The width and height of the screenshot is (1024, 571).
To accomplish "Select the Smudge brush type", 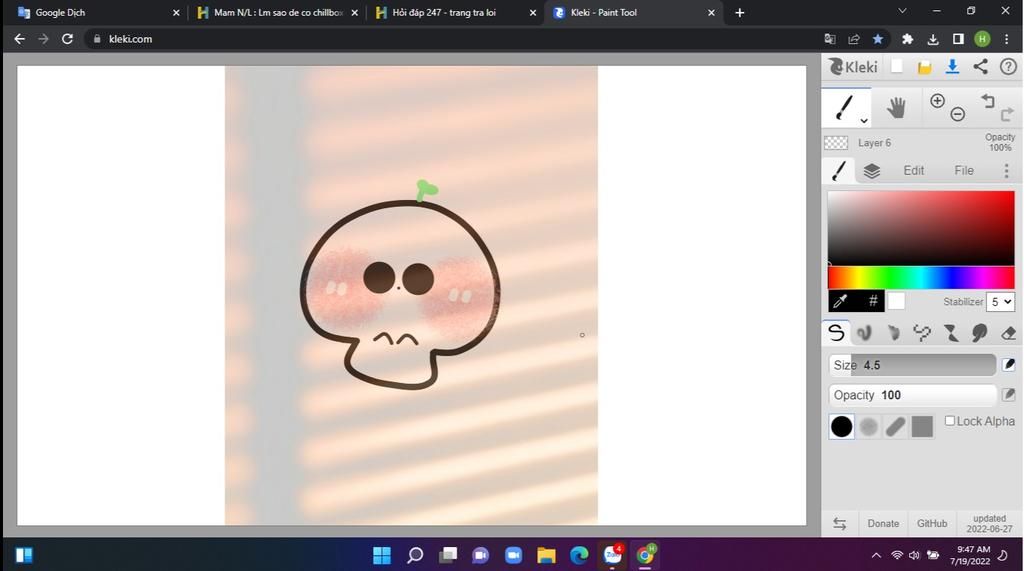I will (x=979, y=333).
